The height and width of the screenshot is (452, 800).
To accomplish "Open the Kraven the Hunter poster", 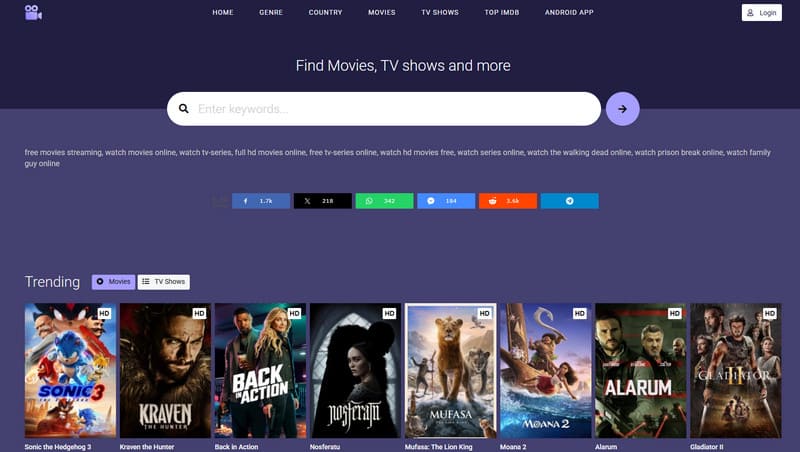I will click(163, 370).
